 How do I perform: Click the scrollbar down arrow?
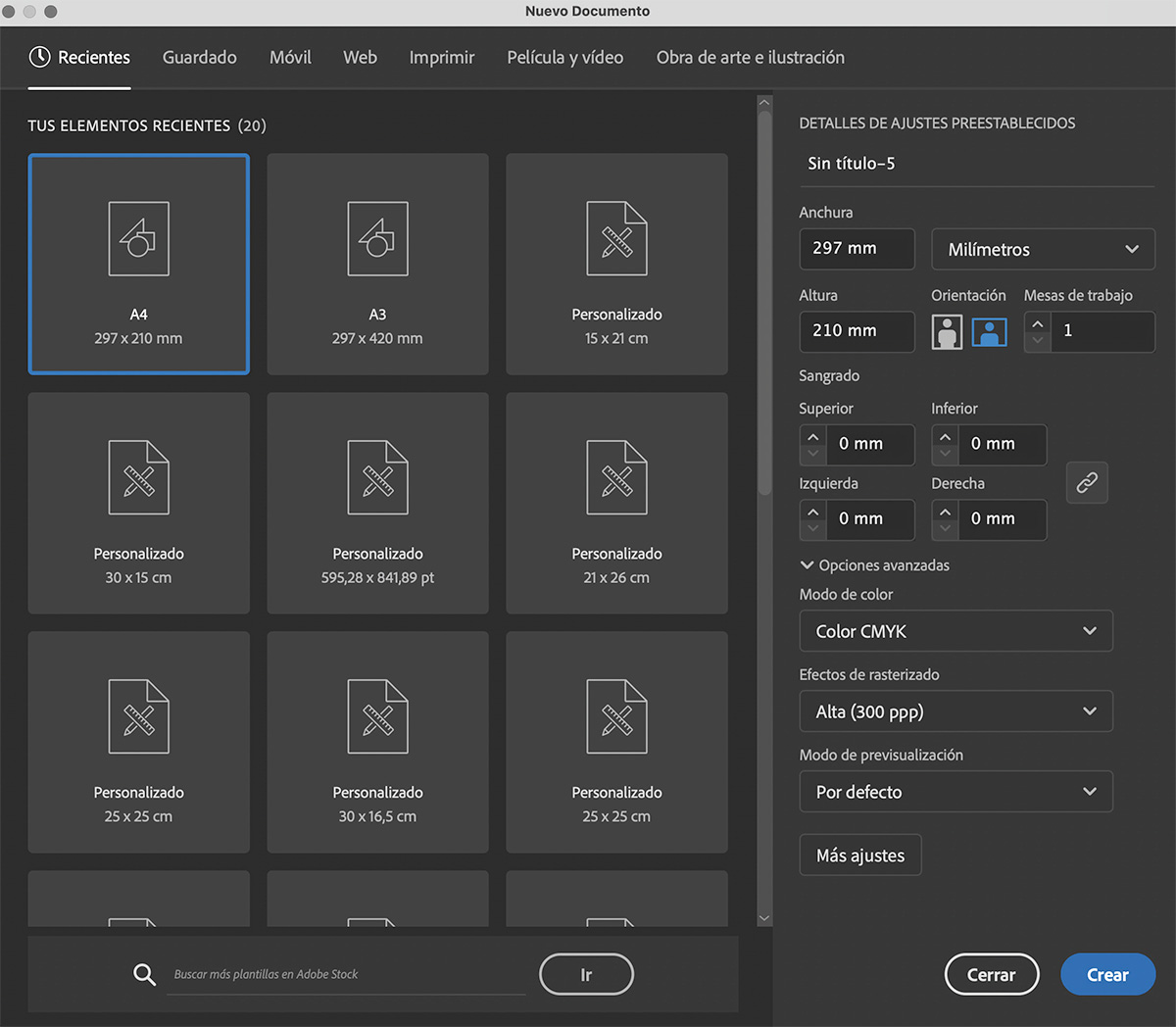point(764,918)
